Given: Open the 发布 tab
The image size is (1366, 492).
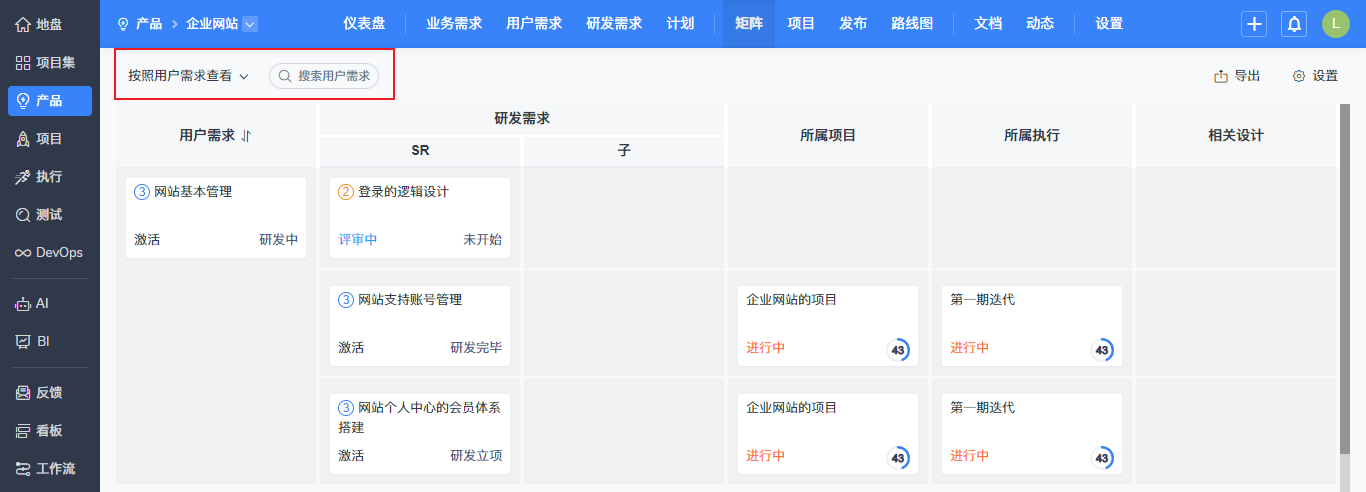Looking at the screenshot, I should [853, 23].
